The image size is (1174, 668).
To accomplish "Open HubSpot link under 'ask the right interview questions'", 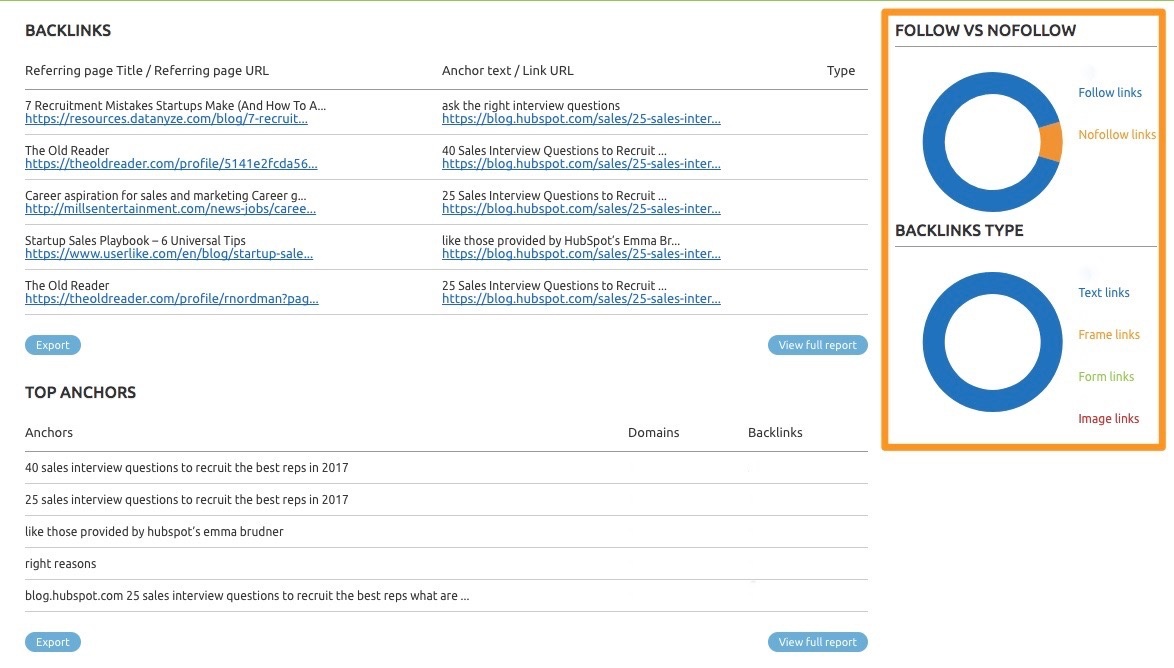I will (x=580, y=119).
